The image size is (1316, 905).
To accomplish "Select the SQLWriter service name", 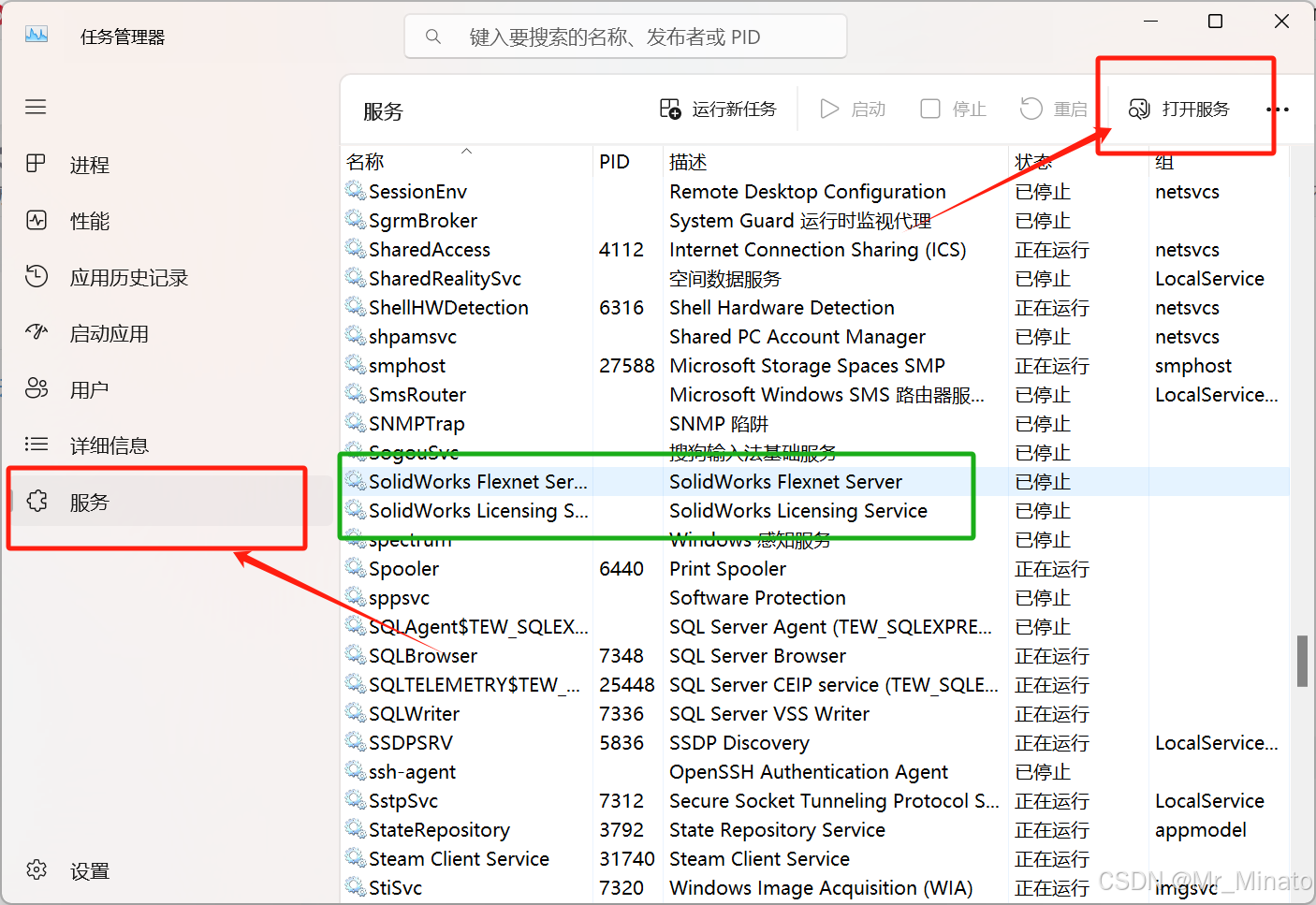I will pos(414,713).
